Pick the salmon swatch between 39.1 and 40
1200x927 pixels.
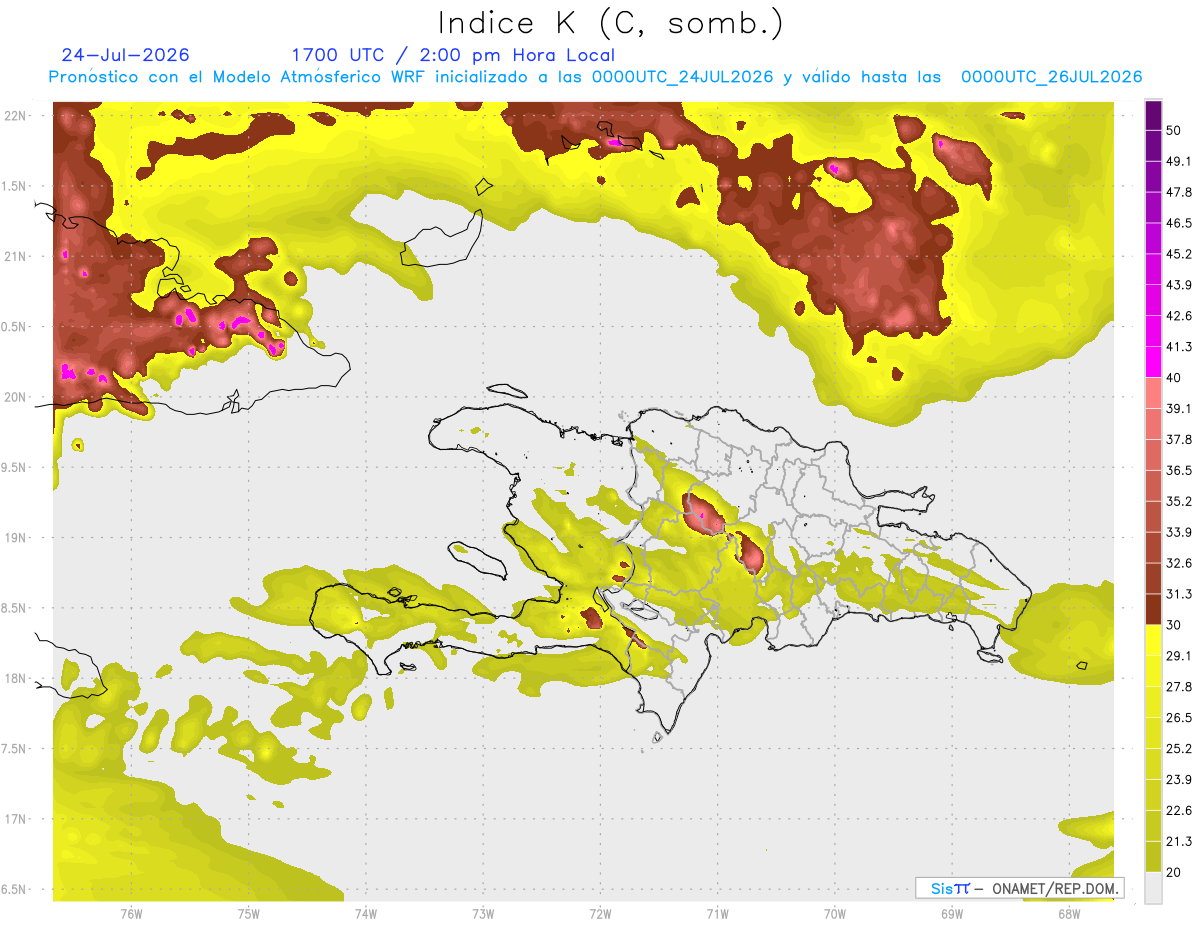tap(1153, 393)
